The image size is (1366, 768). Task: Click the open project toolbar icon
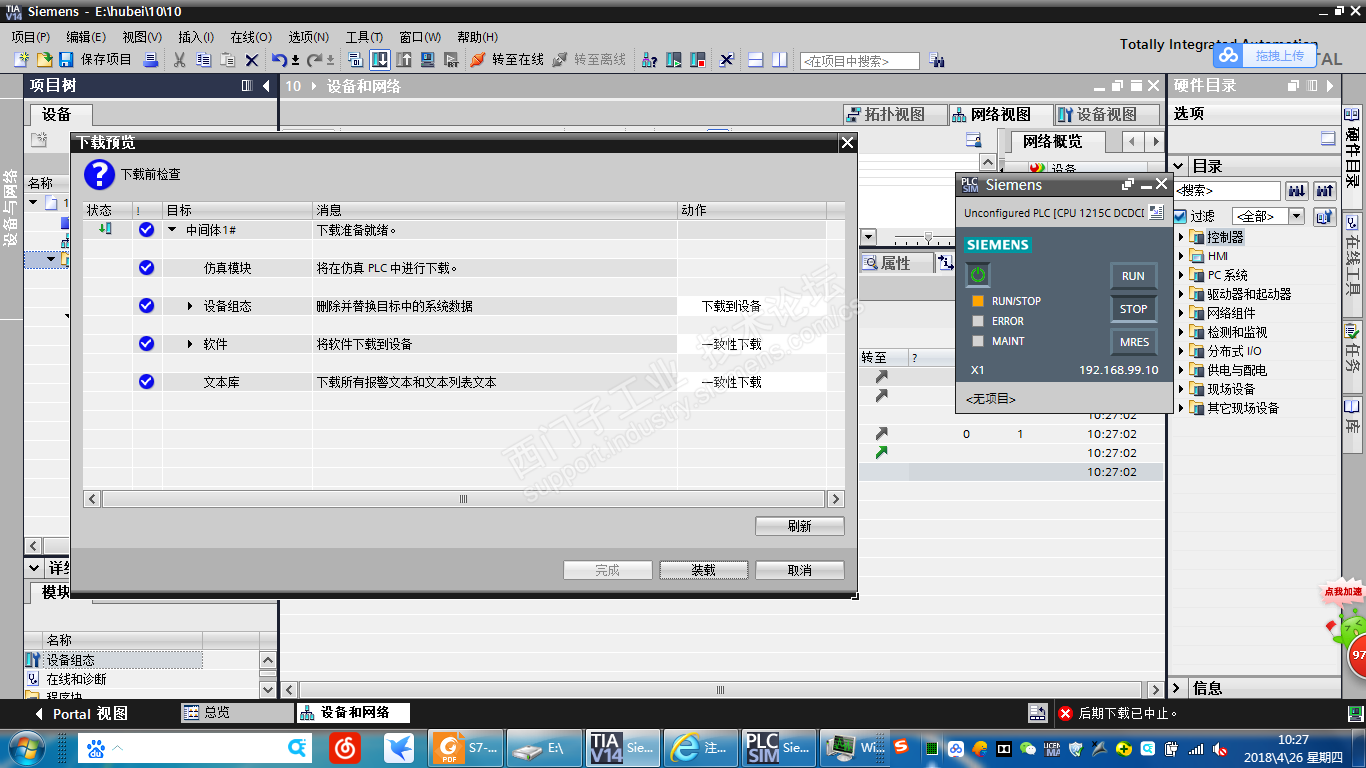[x=43, y=60]
